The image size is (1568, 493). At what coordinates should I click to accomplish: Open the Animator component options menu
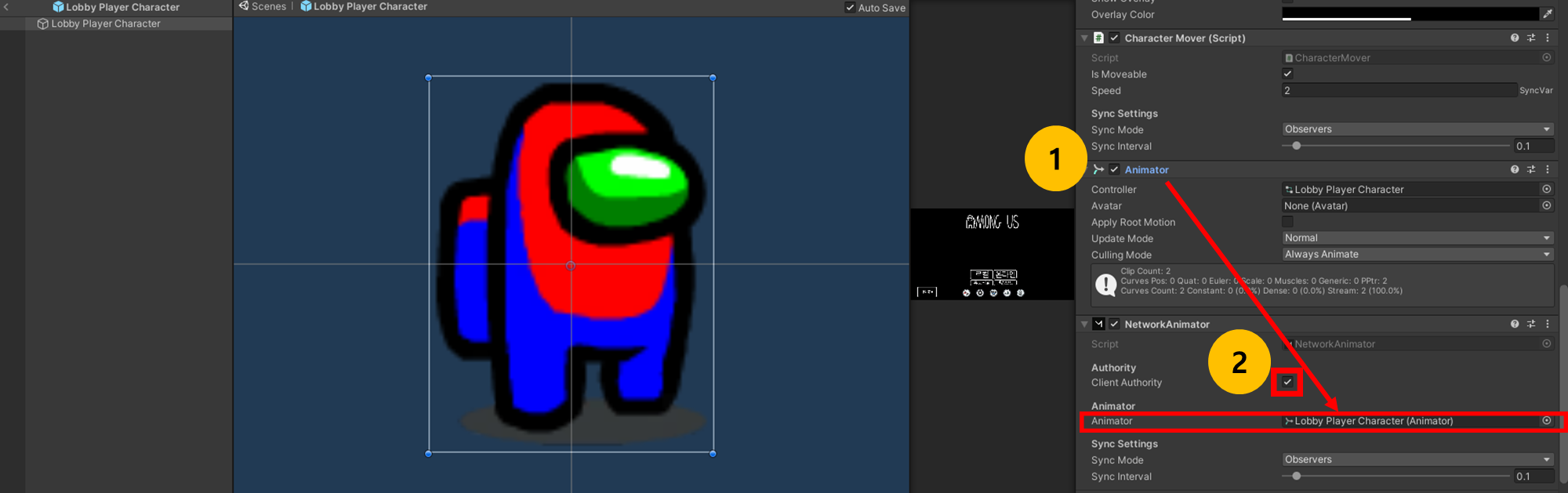tap(1548, 169)
